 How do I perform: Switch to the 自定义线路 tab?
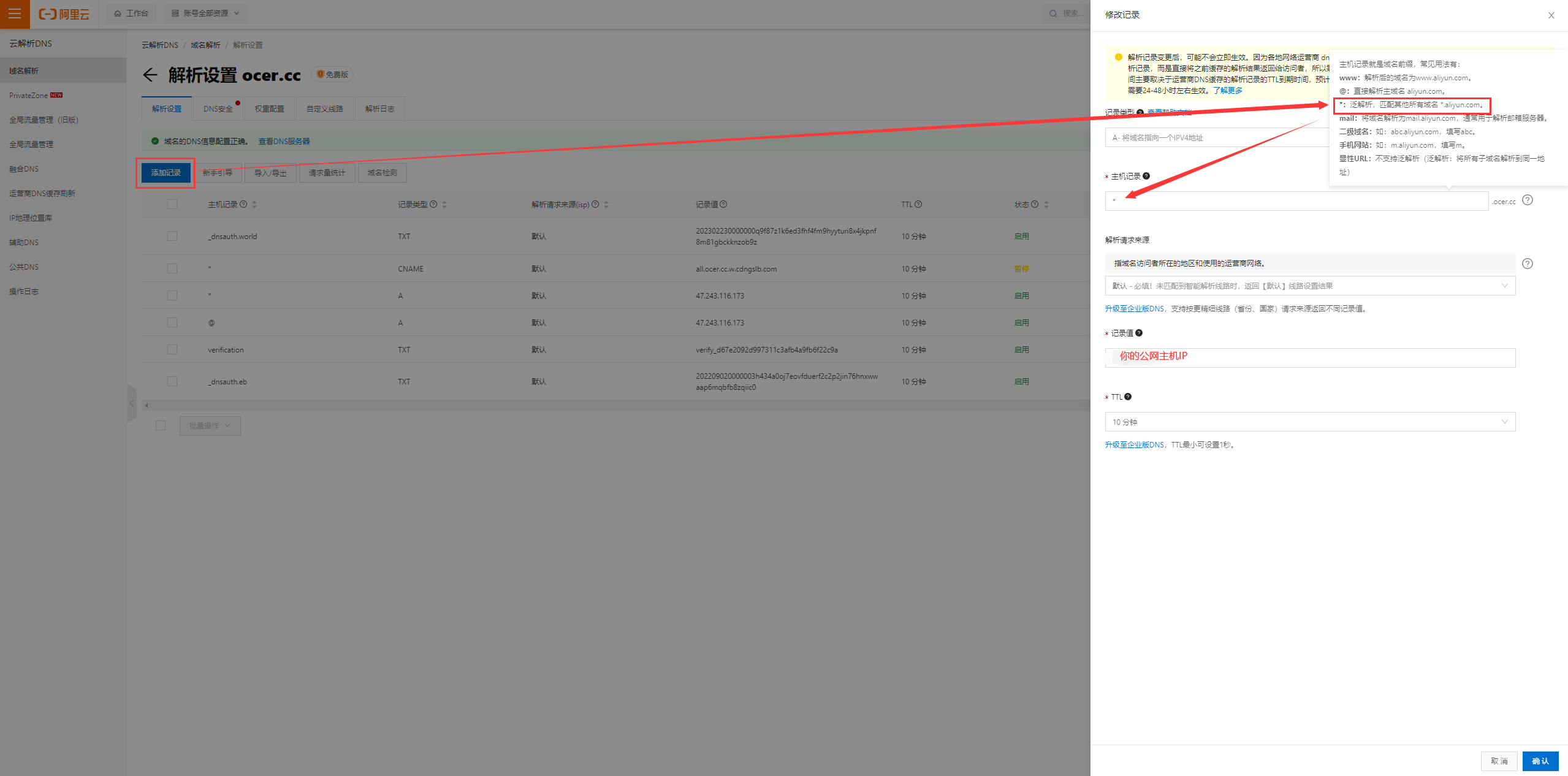pyautogui.click(x=325, y=108)
